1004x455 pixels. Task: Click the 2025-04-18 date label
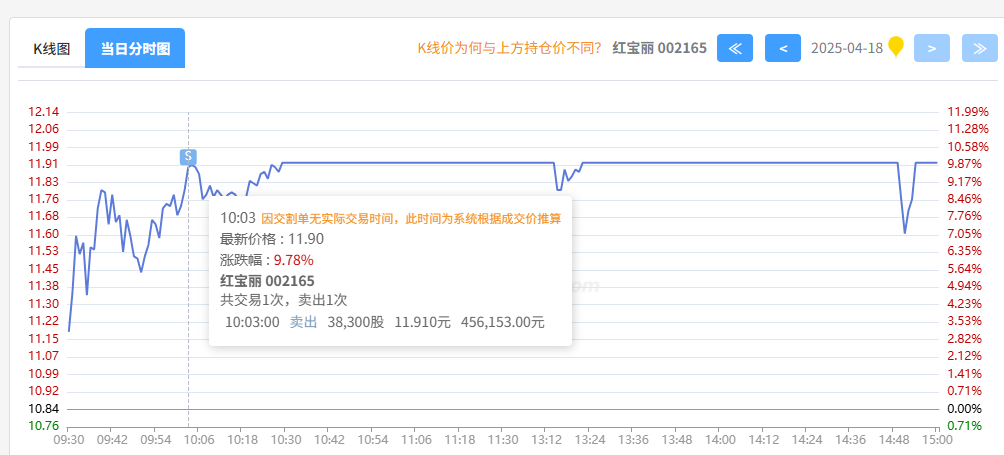[846, 48]
